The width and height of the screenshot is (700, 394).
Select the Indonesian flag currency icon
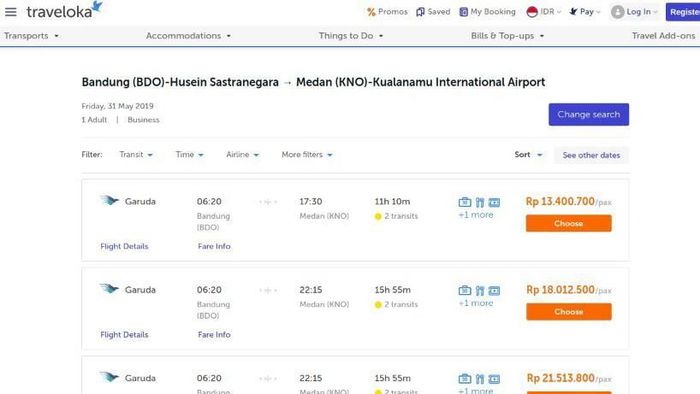click(532, 12)
